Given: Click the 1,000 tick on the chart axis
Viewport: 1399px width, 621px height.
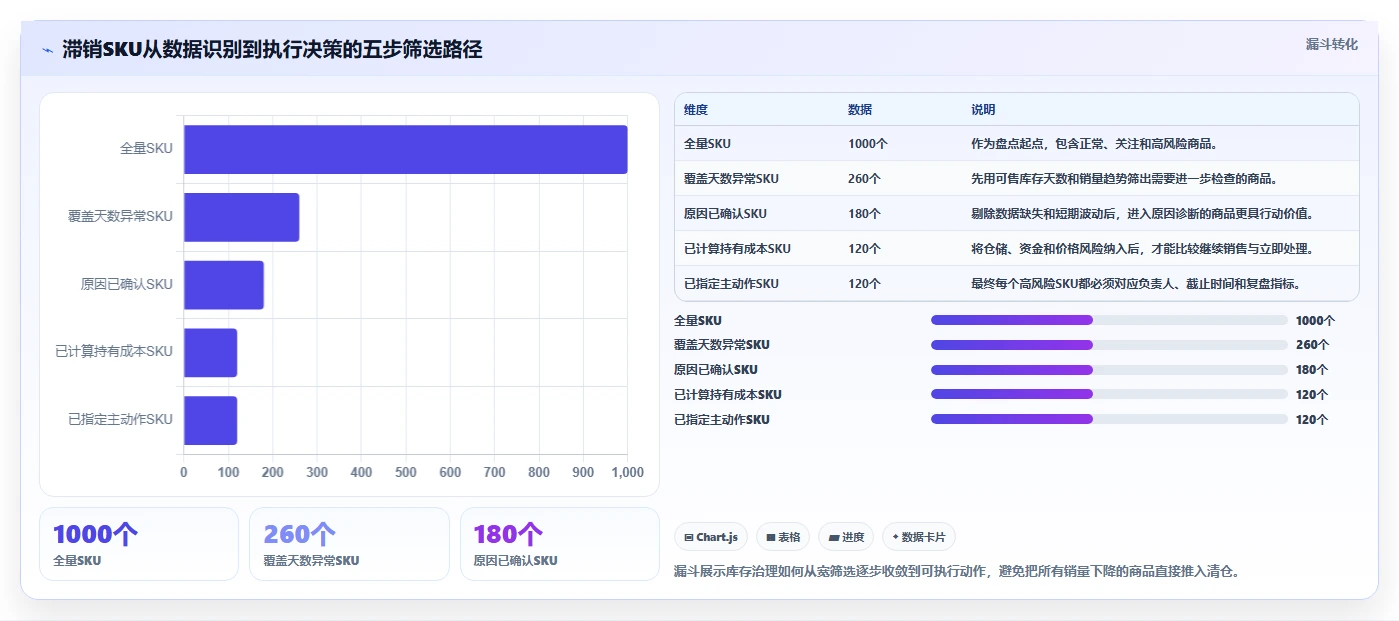Looking at the screenshot, I should [627, 473].
